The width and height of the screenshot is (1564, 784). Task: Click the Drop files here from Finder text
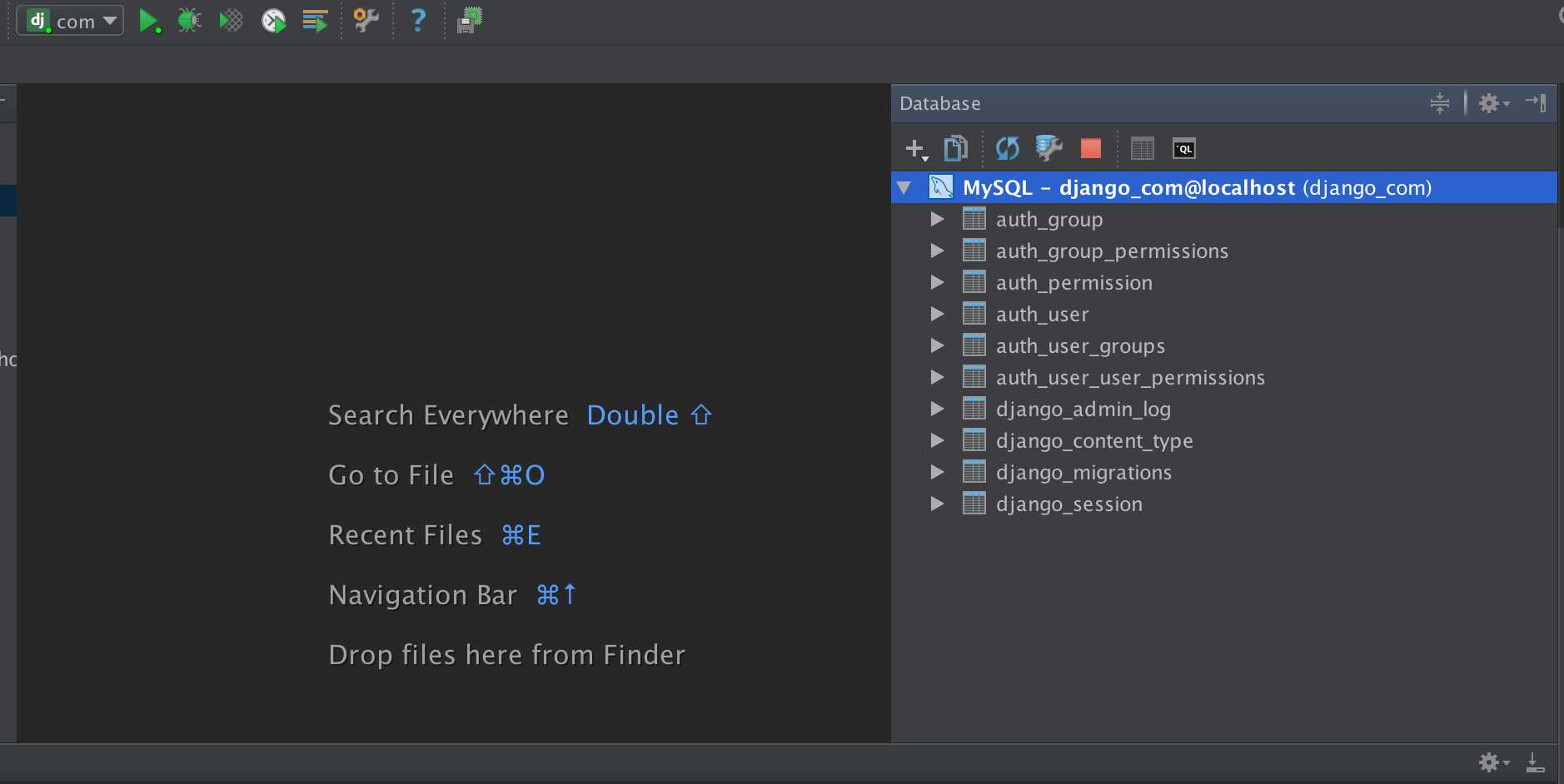tap(507, 655)
